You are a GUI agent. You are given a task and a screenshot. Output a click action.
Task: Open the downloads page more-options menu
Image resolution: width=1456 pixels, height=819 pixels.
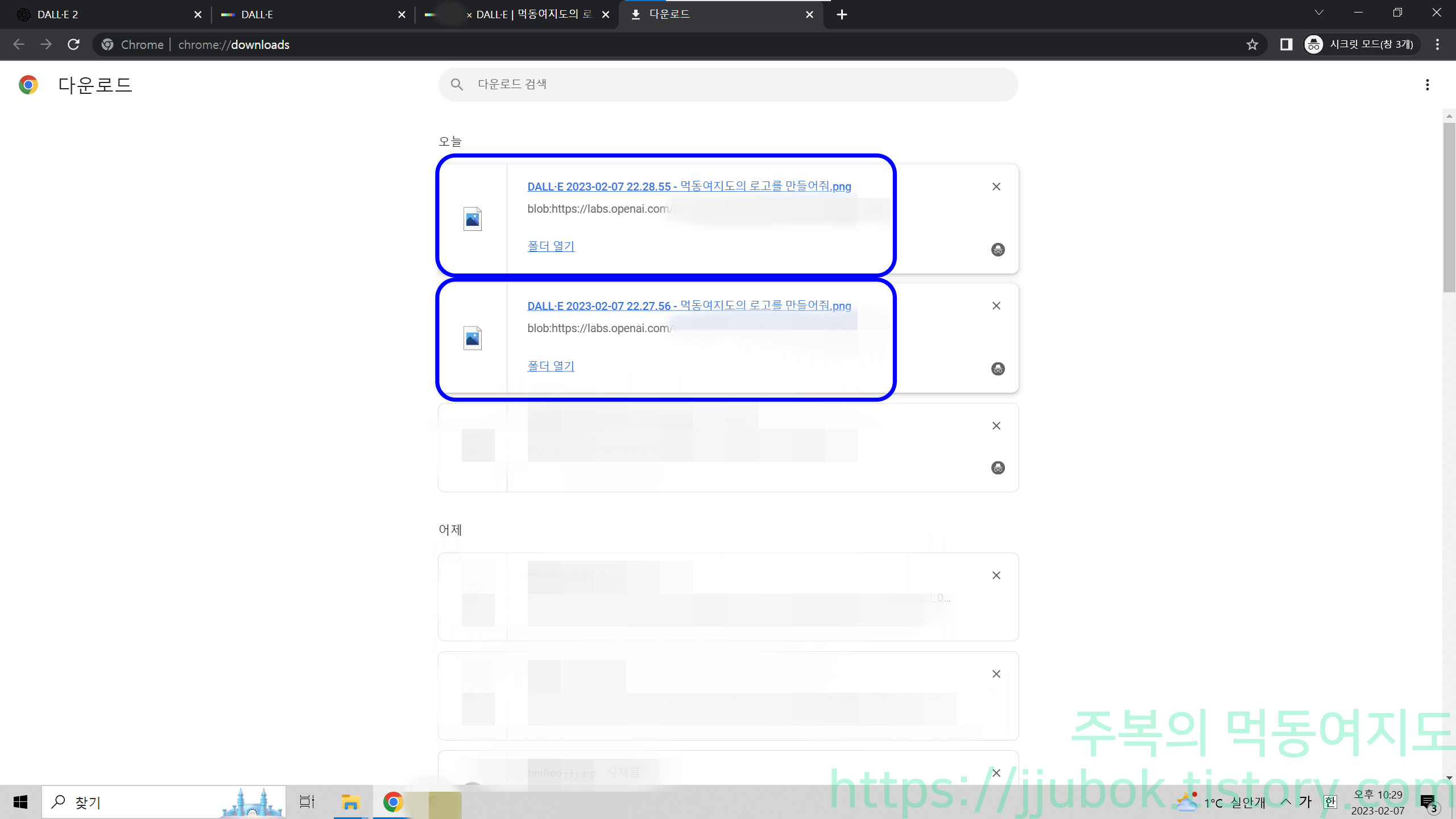1428,85
